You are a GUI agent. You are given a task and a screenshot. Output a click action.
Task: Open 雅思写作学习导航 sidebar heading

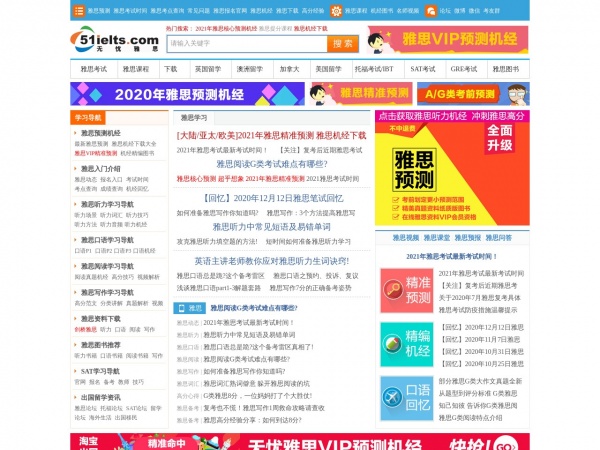click(107, 293)
